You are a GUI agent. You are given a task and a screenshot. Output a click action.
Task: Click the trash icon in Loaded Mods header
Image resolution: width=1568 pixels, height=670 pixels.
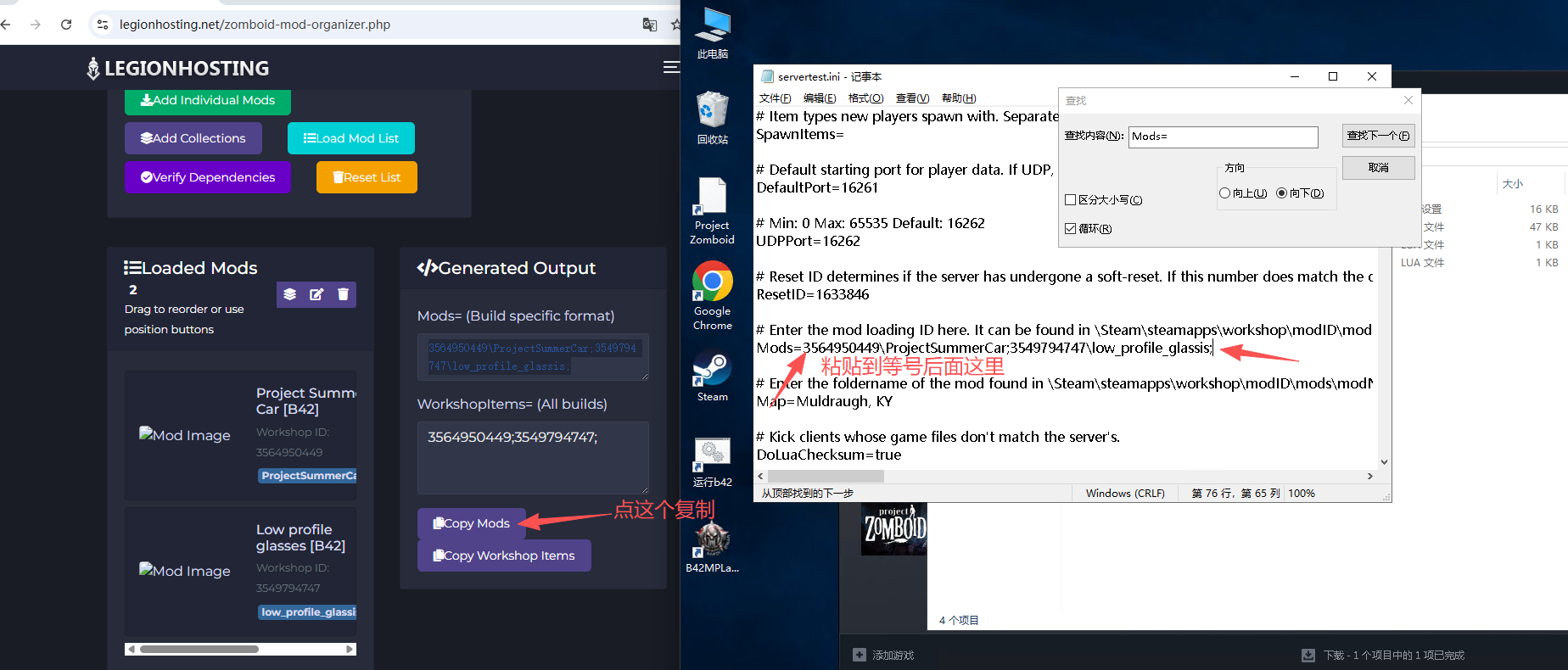coord(343,294)
